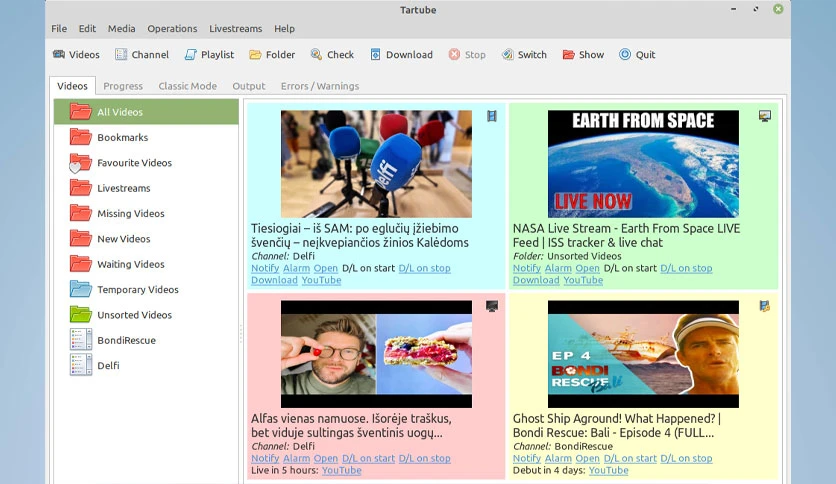
Task: Open the Livestreams menu
Action: 236,29
